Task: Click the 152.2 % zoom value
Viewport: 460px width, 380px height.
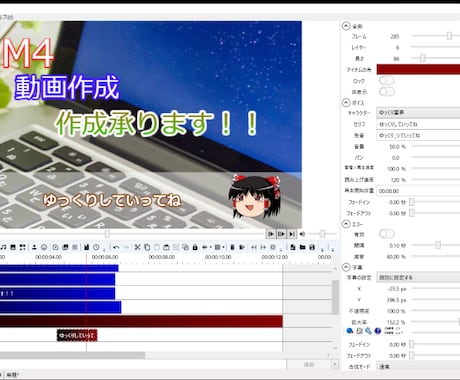Action: (x=397, y=322)
